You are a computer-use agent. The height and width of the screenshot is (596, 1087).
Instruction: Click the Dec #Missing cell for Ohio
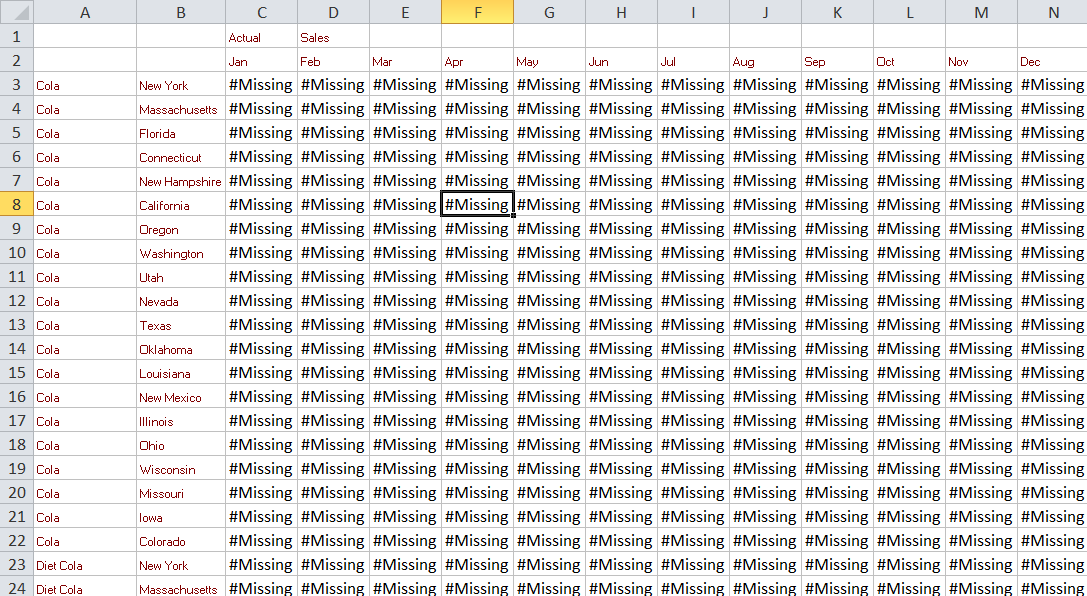coord(1052,444)
